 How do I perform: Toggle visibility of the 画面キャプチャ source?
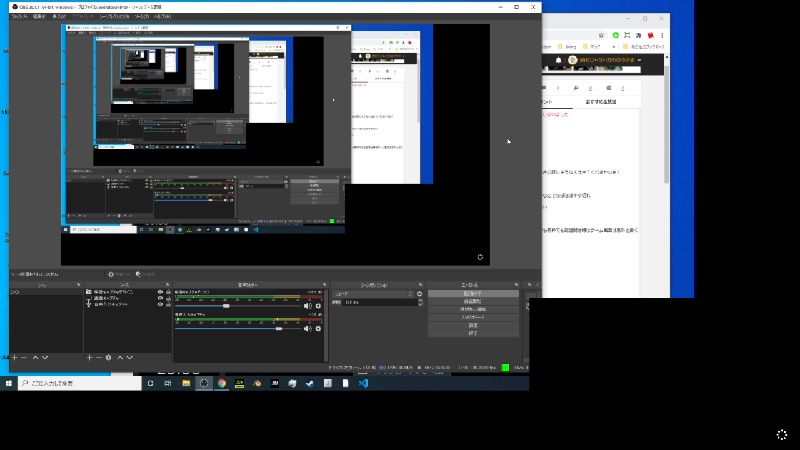[x=160, y=299]
